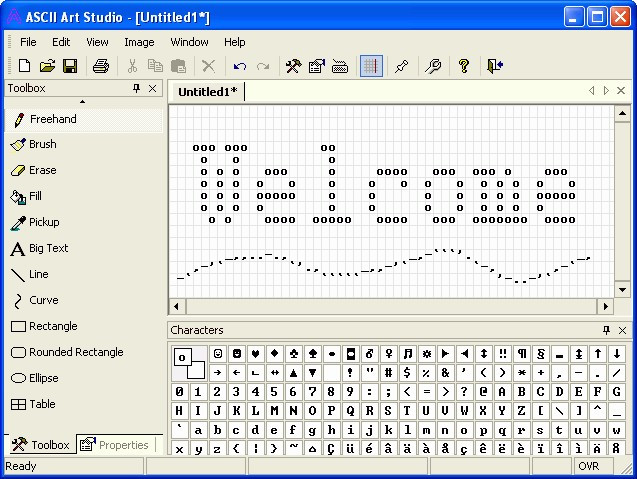Open the Window menu
Image resolution: width=637 pixels, height=479 pixels.
(189, 42)
